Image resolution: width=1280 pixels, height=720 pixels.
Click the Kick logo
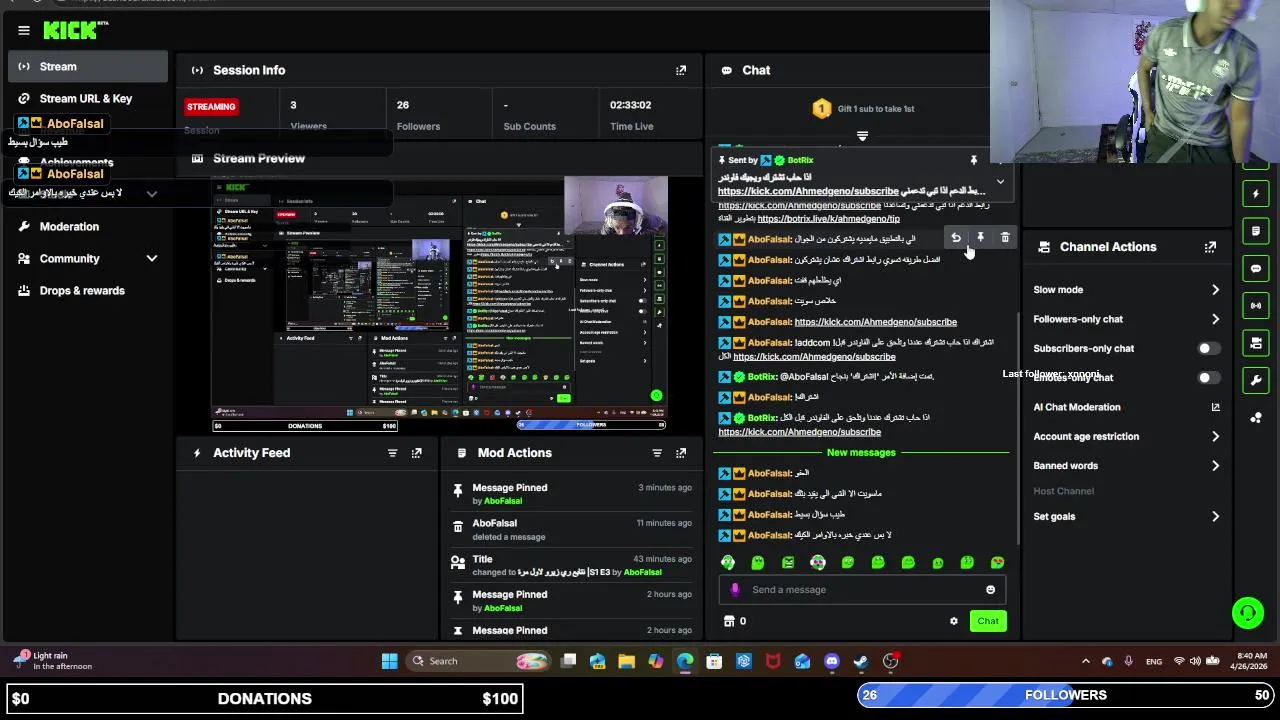point(75,31)
